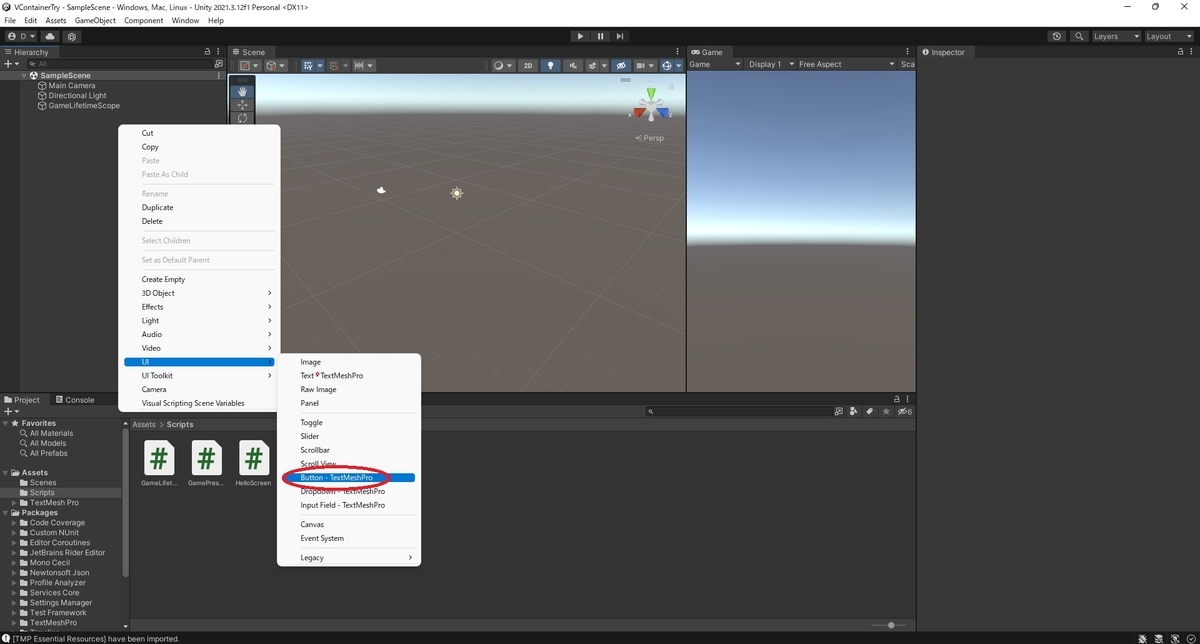Open the Scenes folder in Project

(x=42, y=483)
